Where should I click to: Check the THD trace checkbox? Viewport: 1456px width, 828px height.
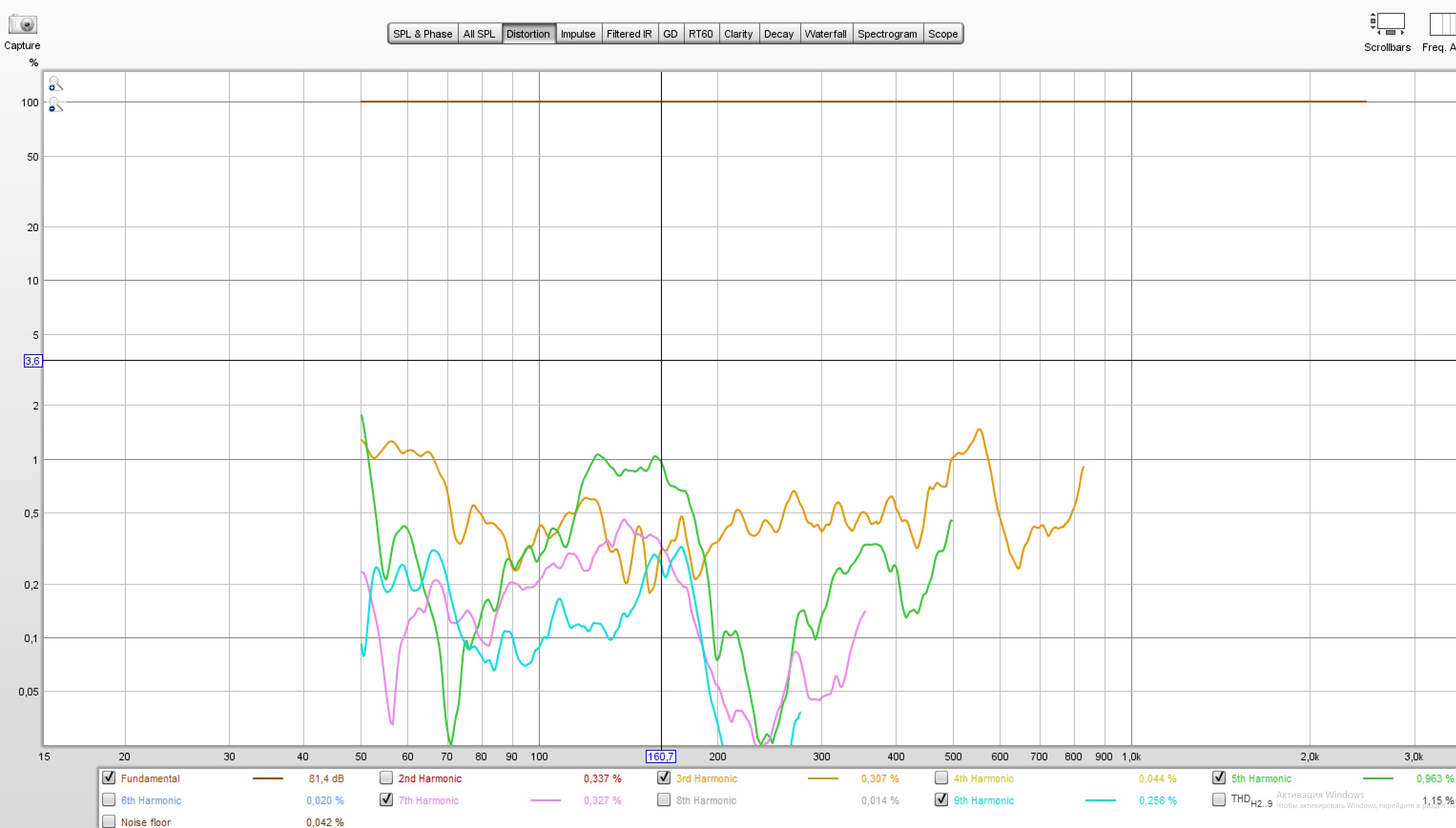coord(1219,799)
